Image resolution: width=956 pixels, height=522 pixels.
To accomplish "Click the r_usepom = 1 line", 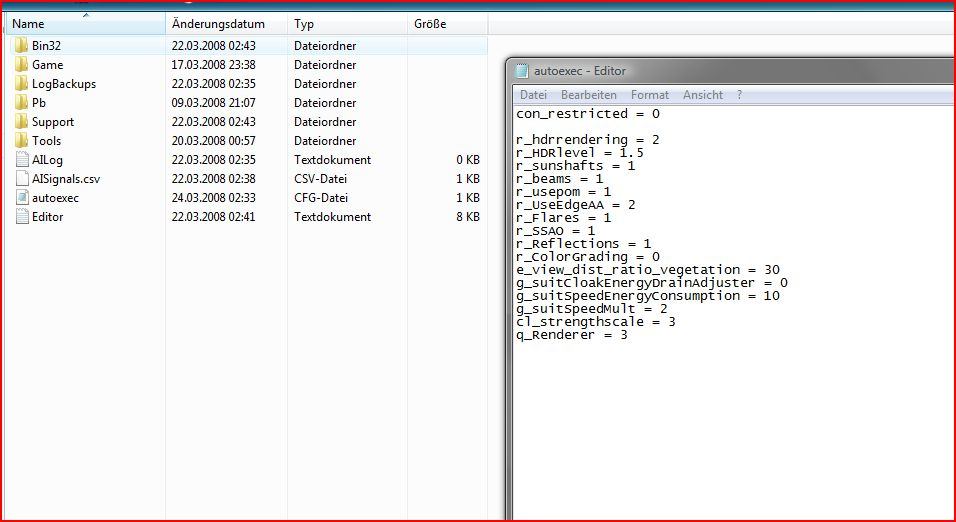I will pyautogui.click(x=563, y=191).
